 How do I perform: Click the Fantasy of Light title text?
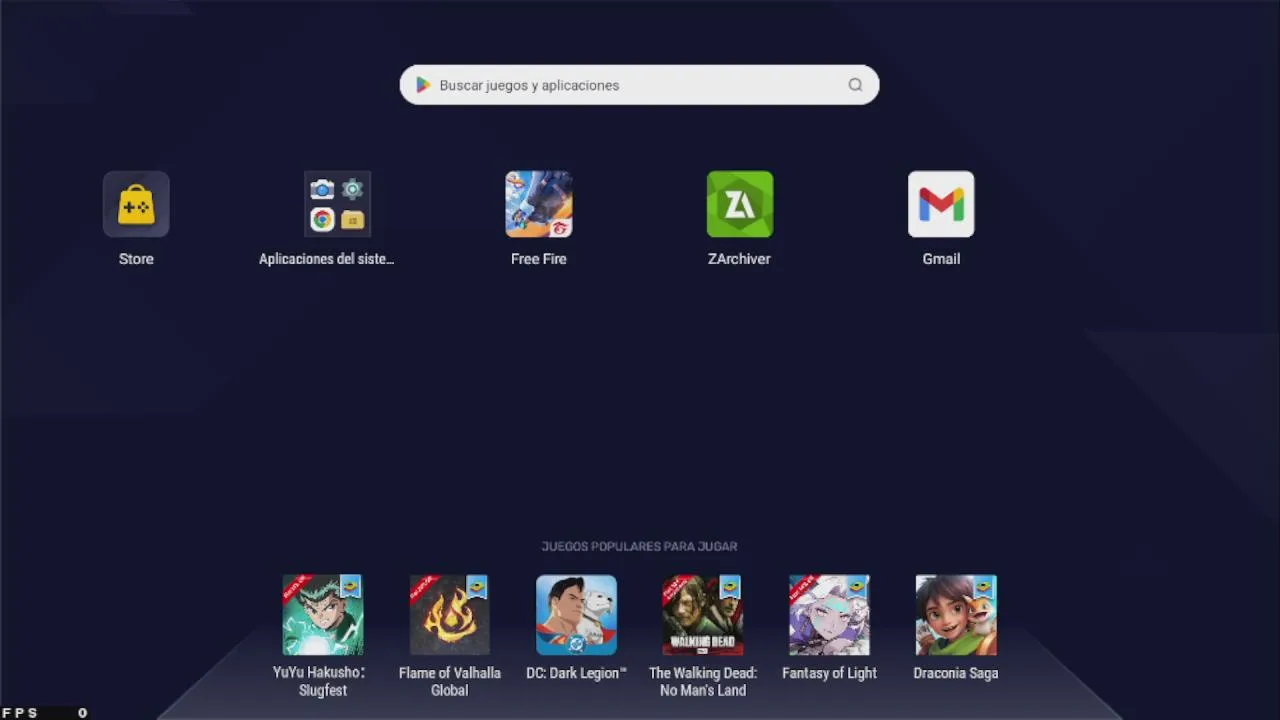click(829, 673)
